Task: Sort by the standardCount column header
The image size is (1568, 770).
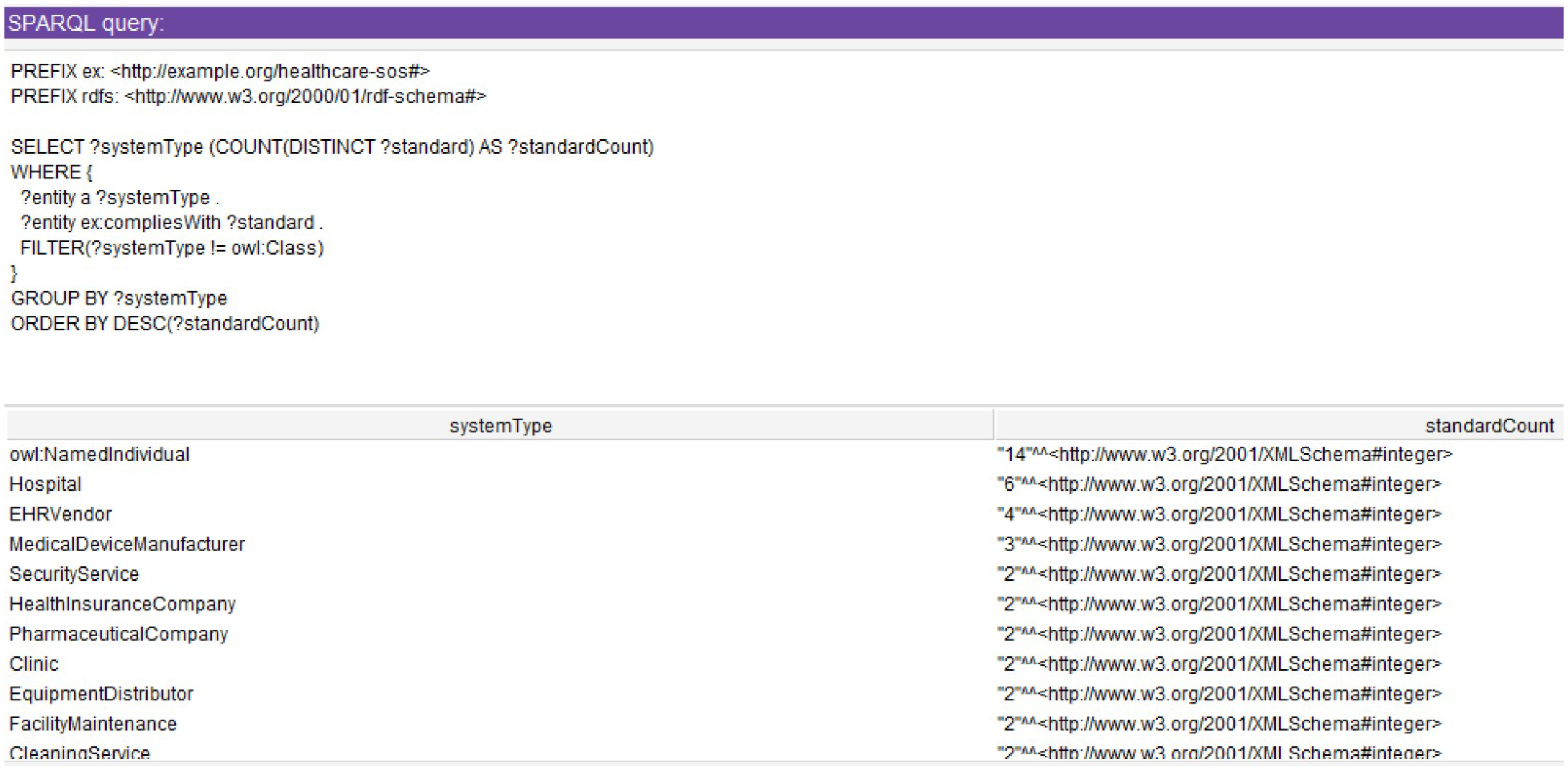Action: click(x=1489, y=426)
